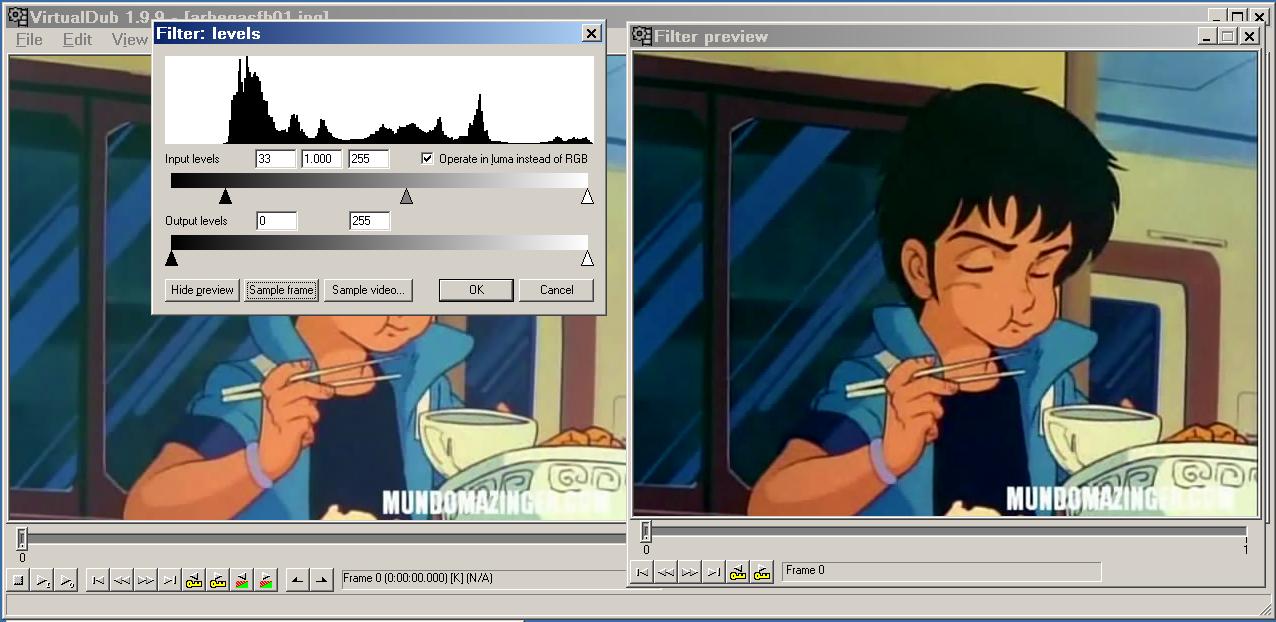Open the View menu
This screenshot has width=1276, height=622.
click(x=129, y=40)
